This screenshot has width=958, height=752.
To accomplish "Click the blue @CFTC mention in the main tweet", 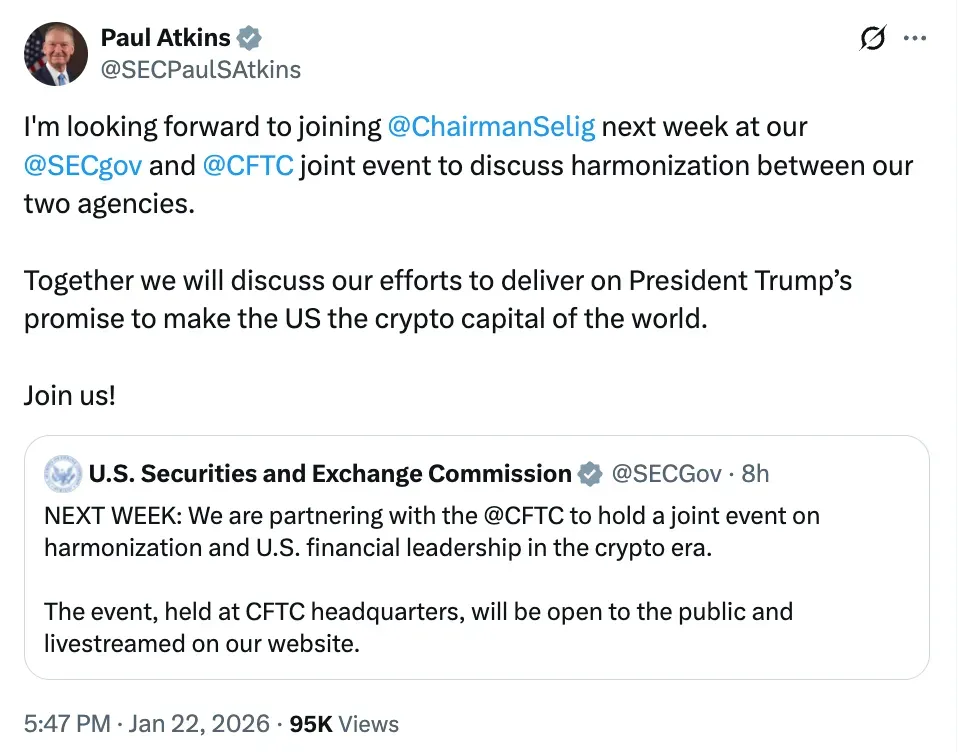I will coord(248,165).
